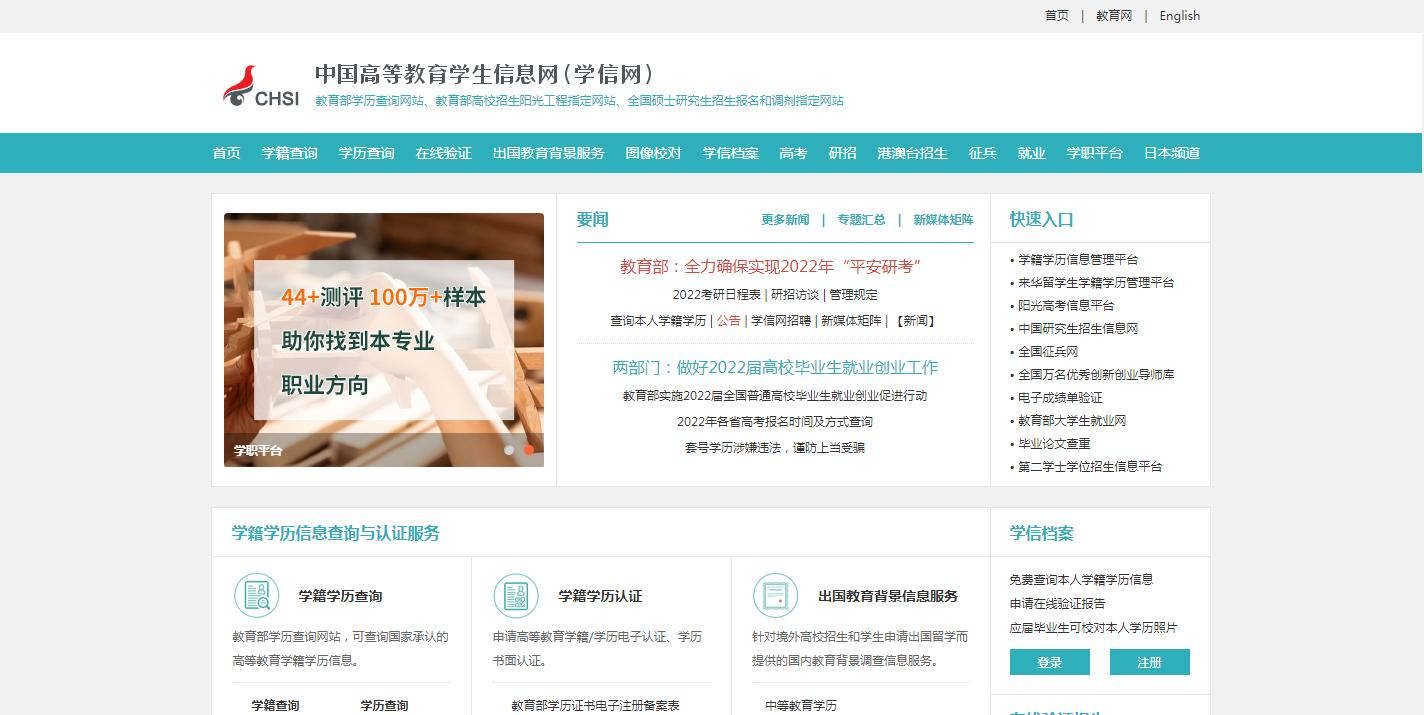
Task: Open 套号学历涉嫌违法 warning link
Action: [x=775, y=448]
